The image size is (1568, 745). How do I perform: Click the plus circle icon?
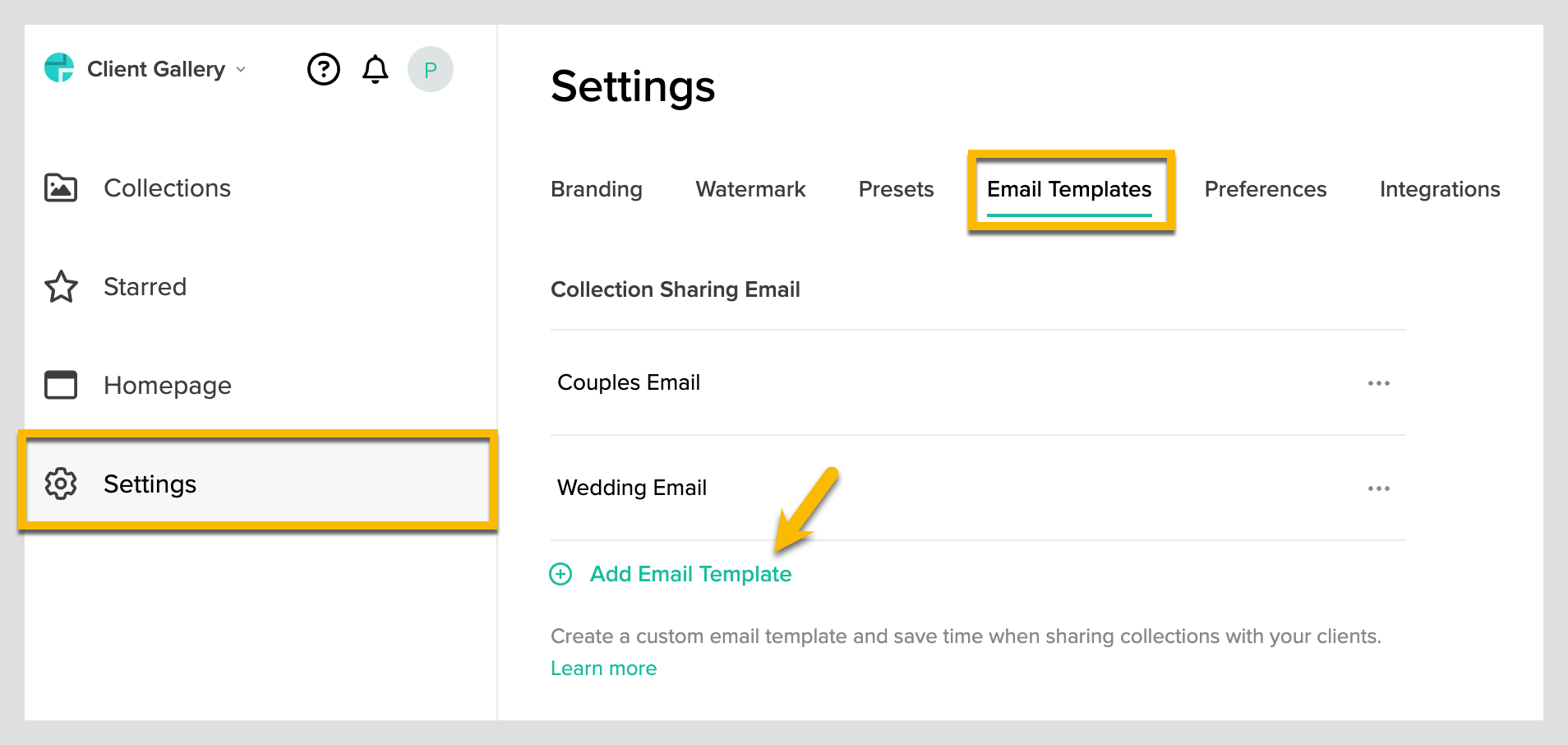click(560, 574)
